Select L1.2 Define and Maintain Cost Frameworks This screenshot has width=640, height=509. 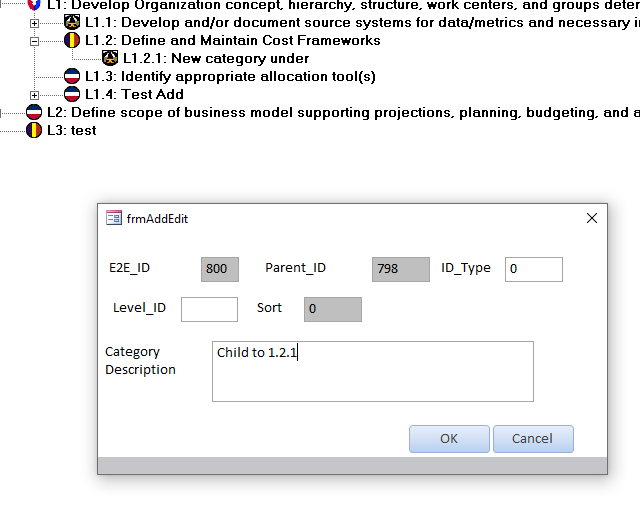point(233,40)
